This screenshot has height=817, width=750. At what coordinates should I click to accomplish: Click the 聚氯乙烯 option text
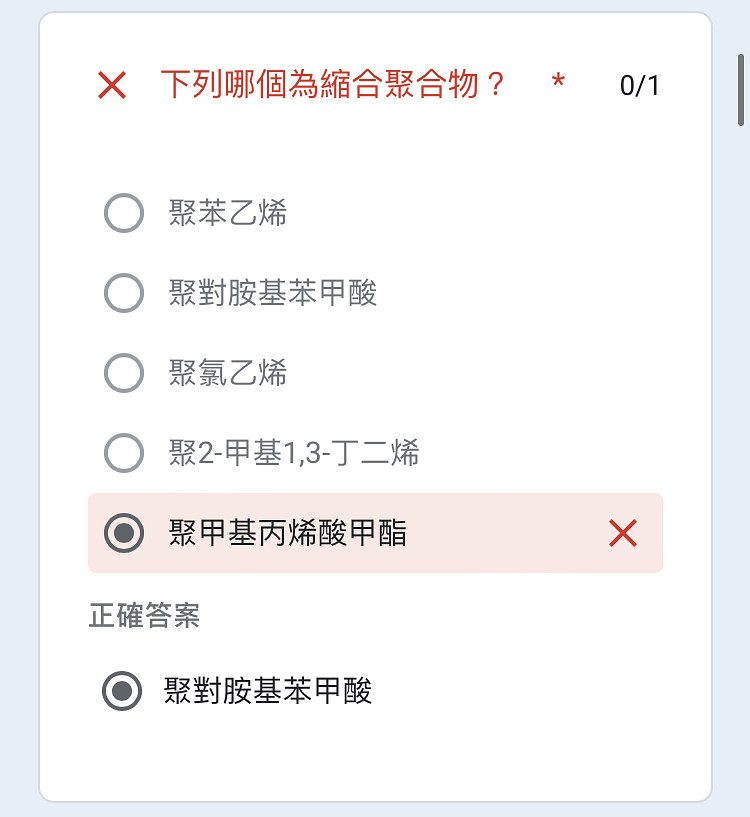coord(228,373)
